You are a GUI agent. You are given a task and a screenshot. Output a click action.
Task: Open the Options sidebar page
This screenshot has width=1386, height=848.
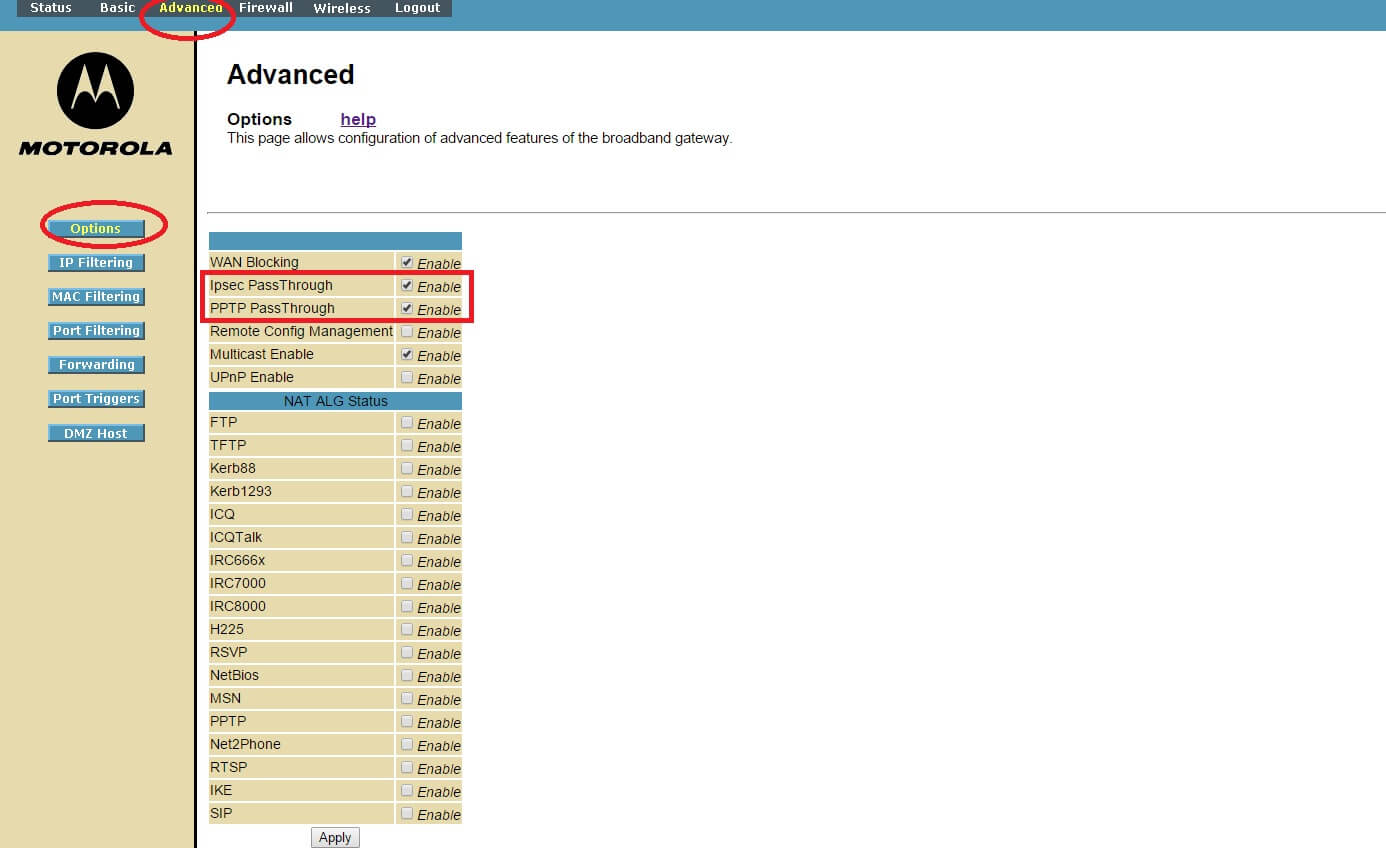pos(96,229)
